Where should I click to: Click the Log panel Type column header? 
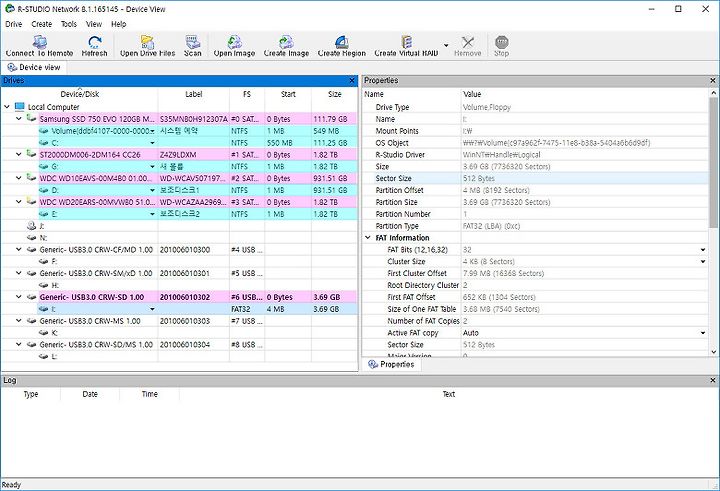[x=31, y=394]
